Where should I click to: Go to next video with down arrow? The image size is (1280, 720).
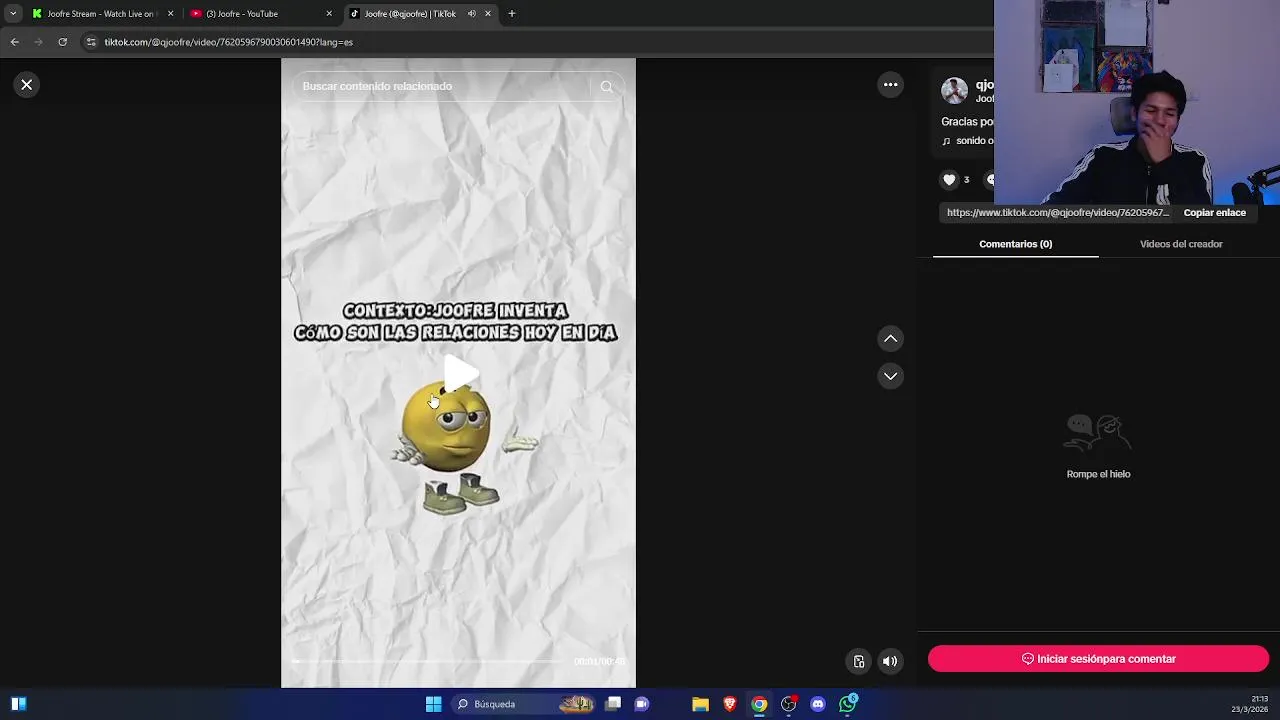pos(890,376)
